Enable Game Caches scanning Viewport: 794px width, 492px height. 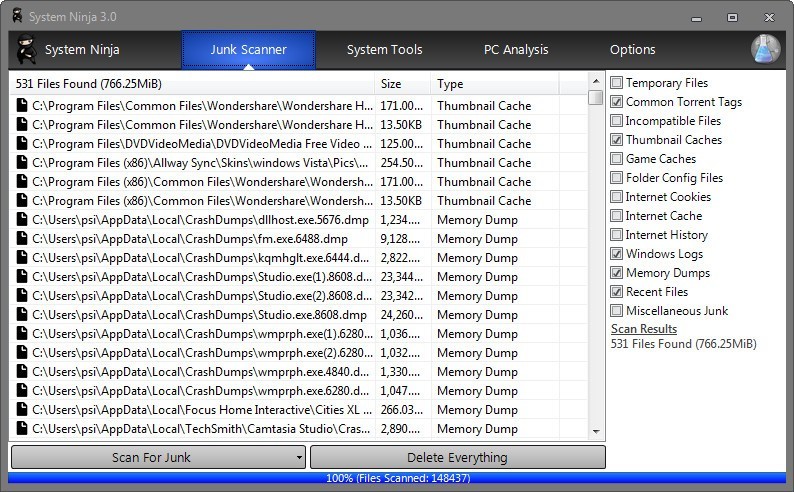616,158
